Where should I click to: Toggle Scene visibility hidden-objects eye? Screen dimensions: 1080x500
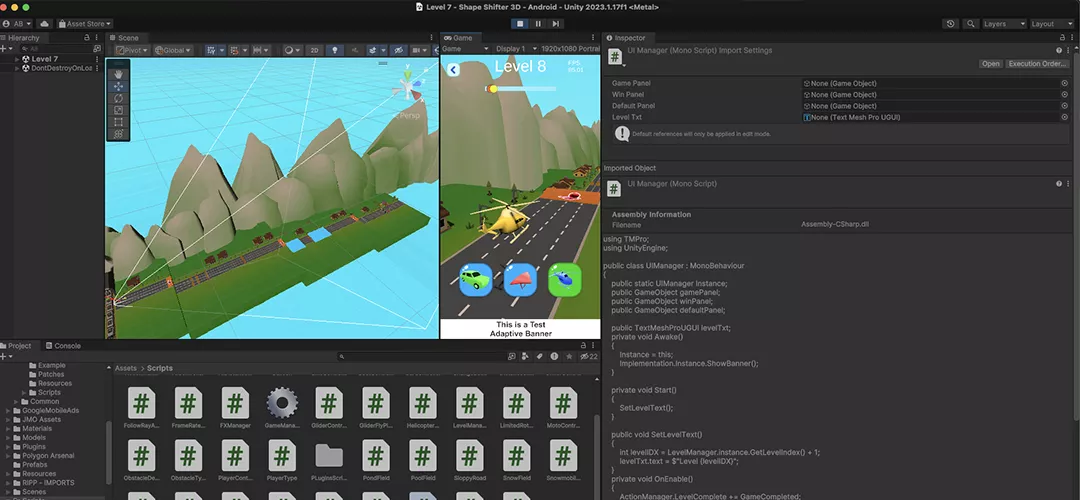(x=398, y=50)
